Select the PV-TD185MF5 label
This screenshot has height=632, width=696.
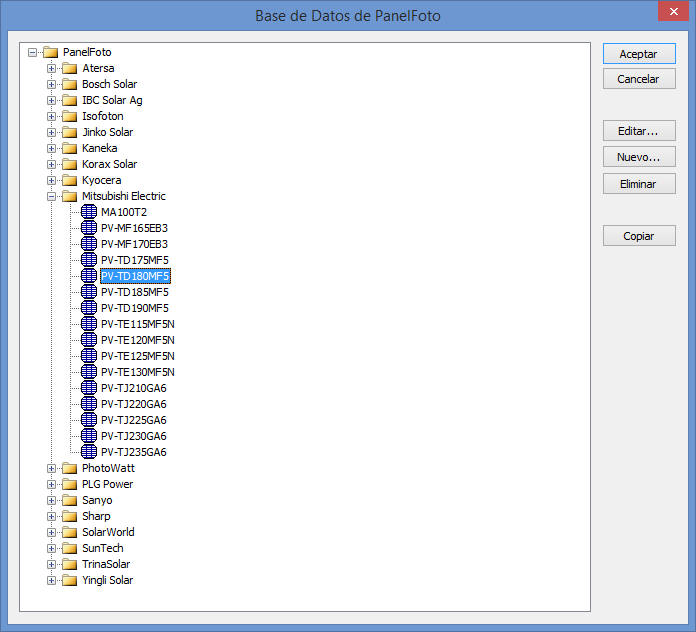click(135, 292)
